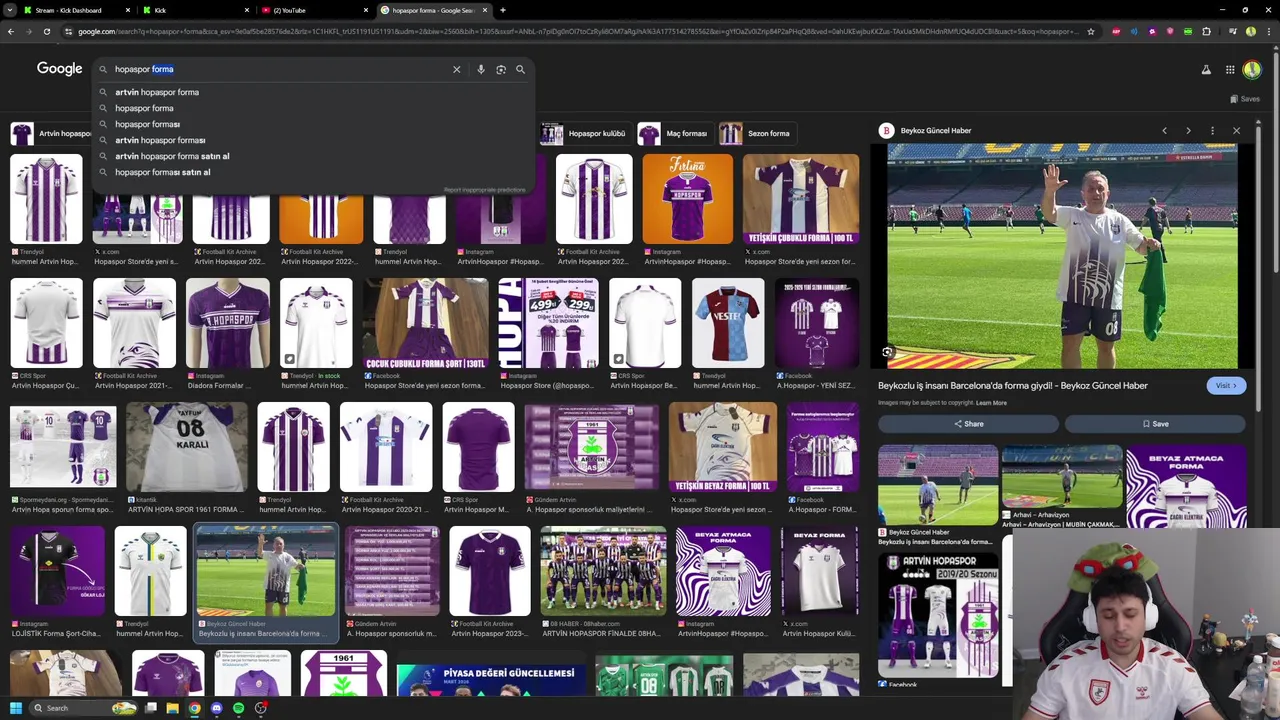Close the YouTube tab
Screen dimensions: 1280x720
point(366,10)
